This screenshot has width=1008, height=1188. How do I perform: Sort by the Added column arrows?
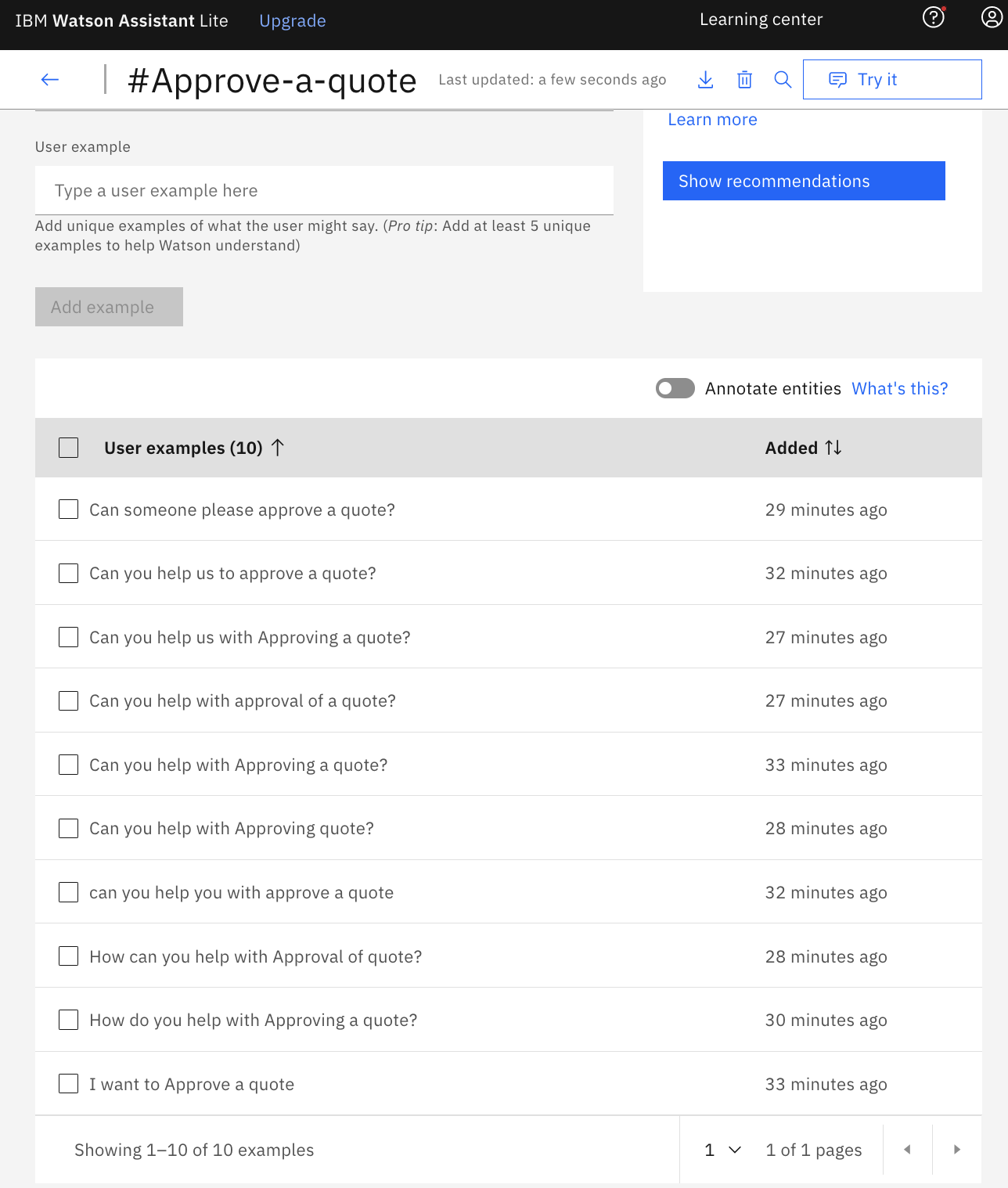[833, 448]
